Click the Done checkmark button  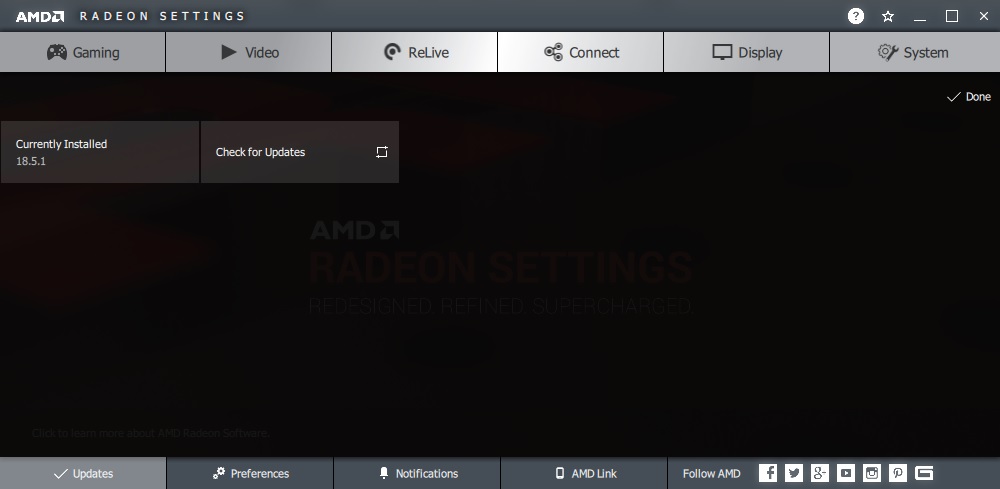click(x=969, y=97)
